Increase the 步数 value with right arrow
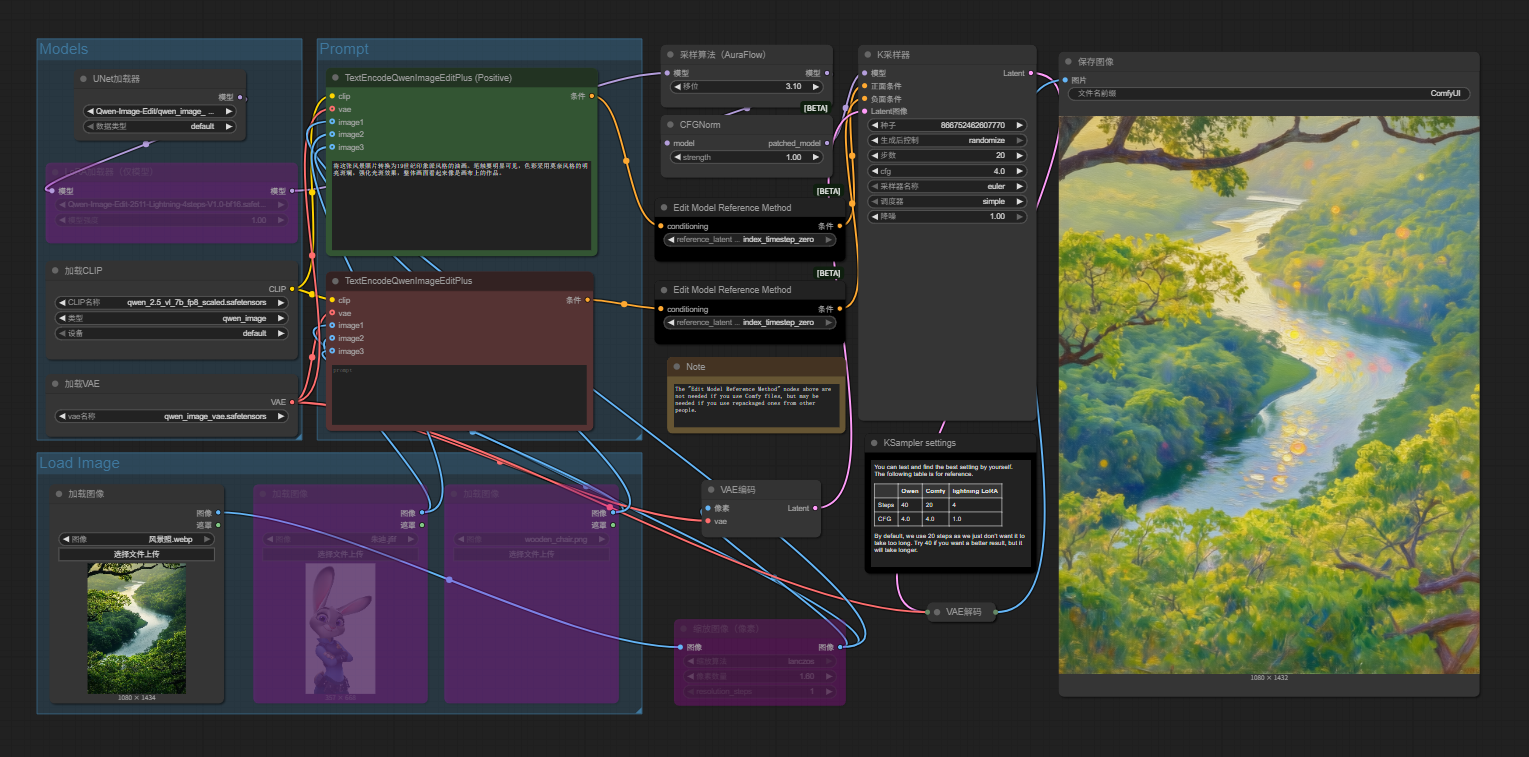 [1019, 156]
